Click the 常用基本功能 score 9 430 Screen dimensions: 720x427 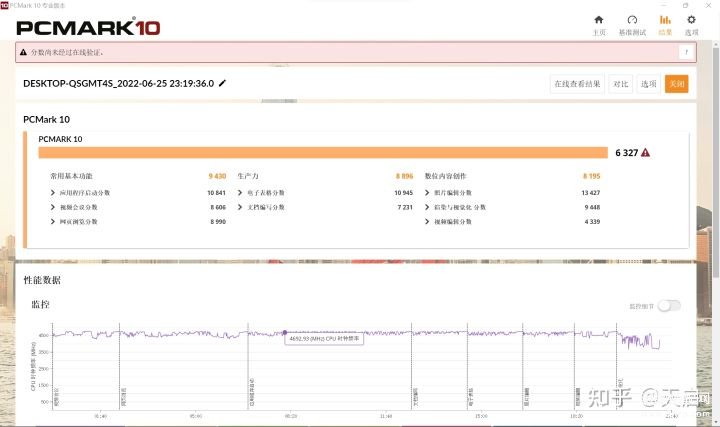pos(217,176)
